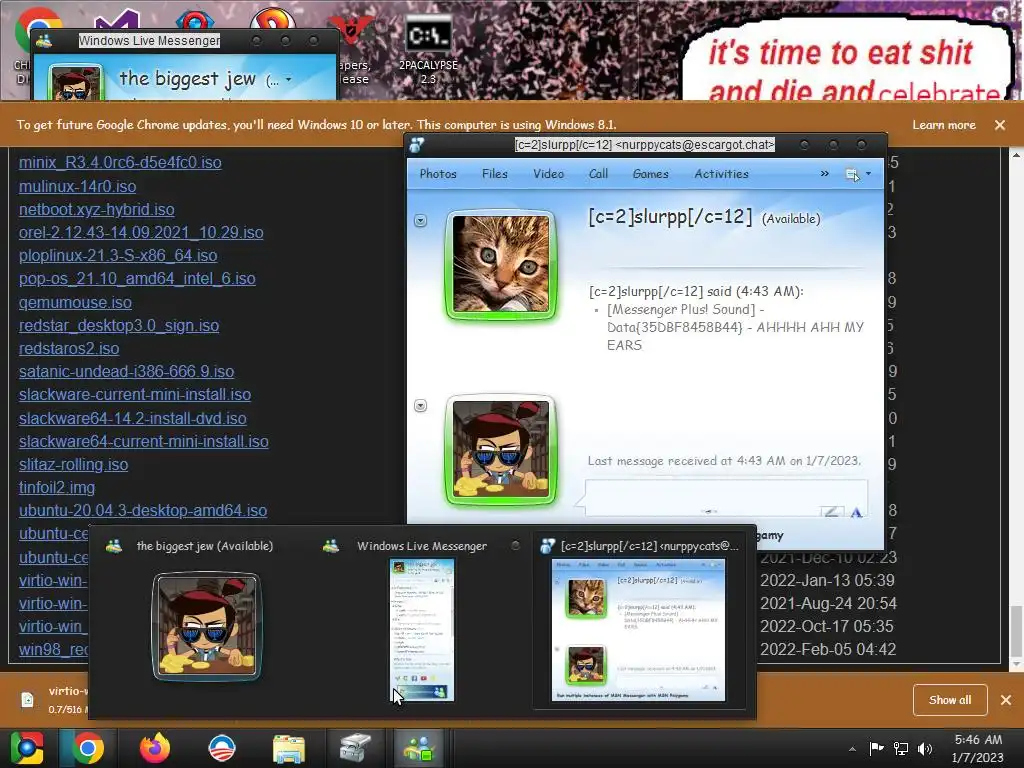Click the '2022-Oct-17 05:35' date text

[828, 626]
